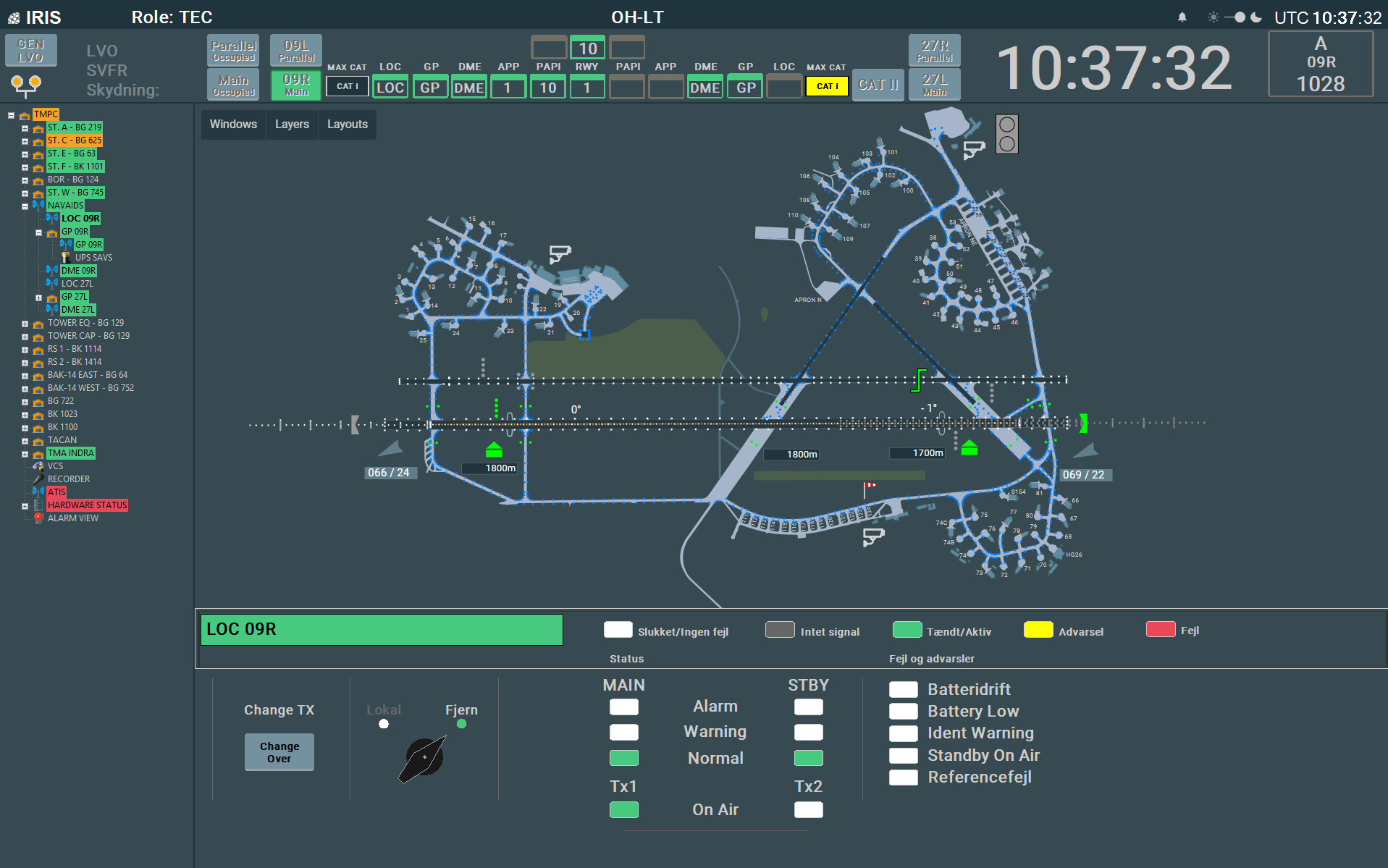This screenshot has height=868, width=1388.
Task: Click the ALARM VIEW red alarm icon
Action: tap(38, 518)
